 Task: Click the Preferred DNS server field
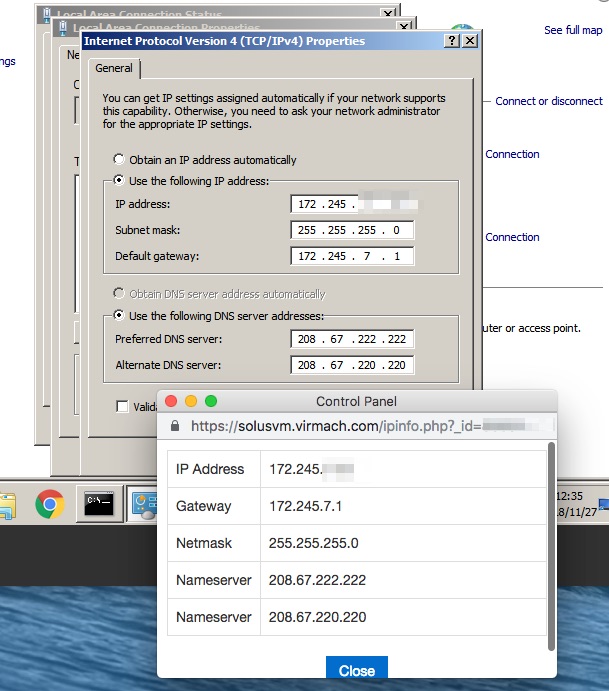tap(353, 339)
